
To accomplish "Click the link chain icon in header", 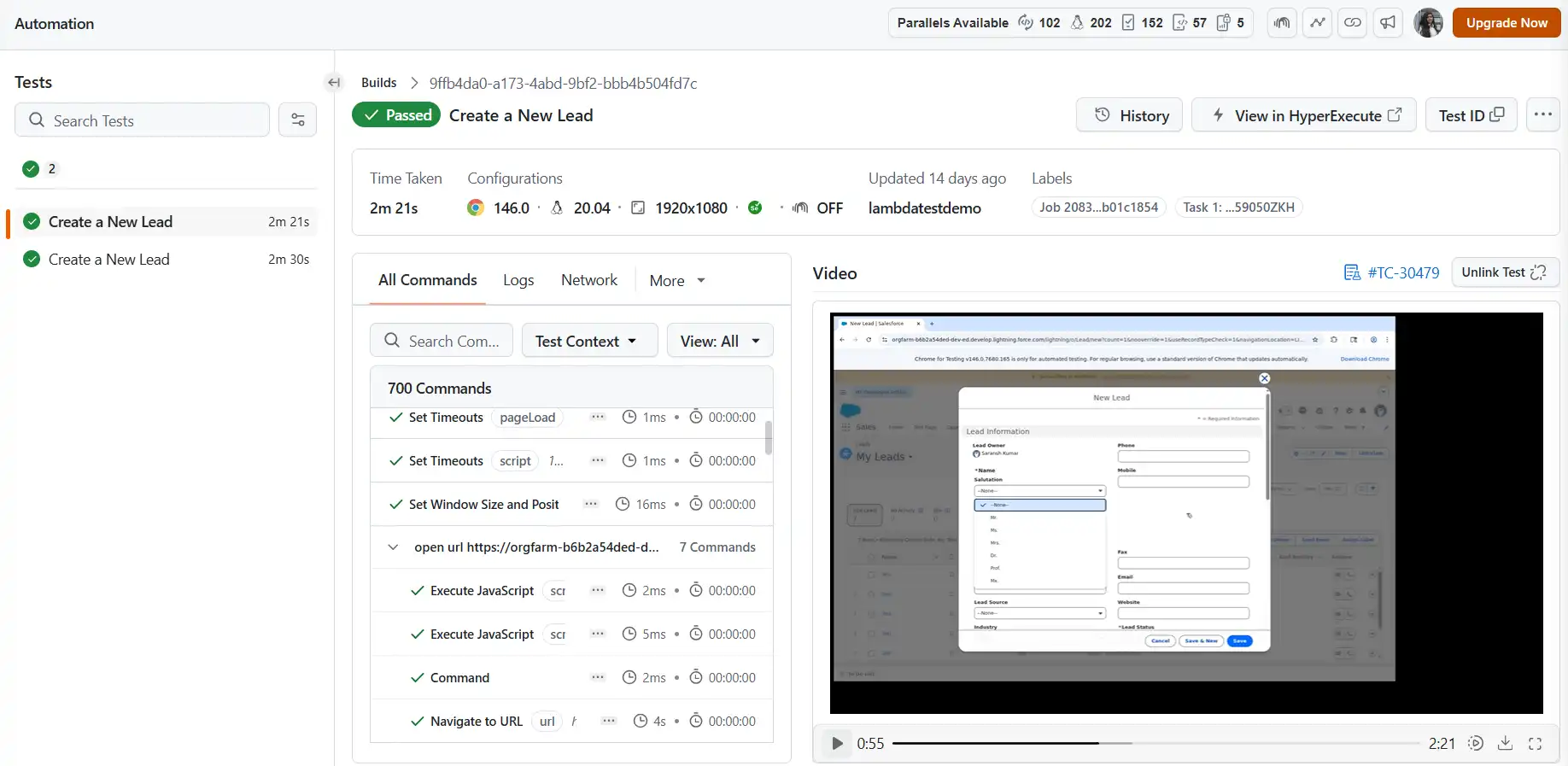I will [1353, 23].
